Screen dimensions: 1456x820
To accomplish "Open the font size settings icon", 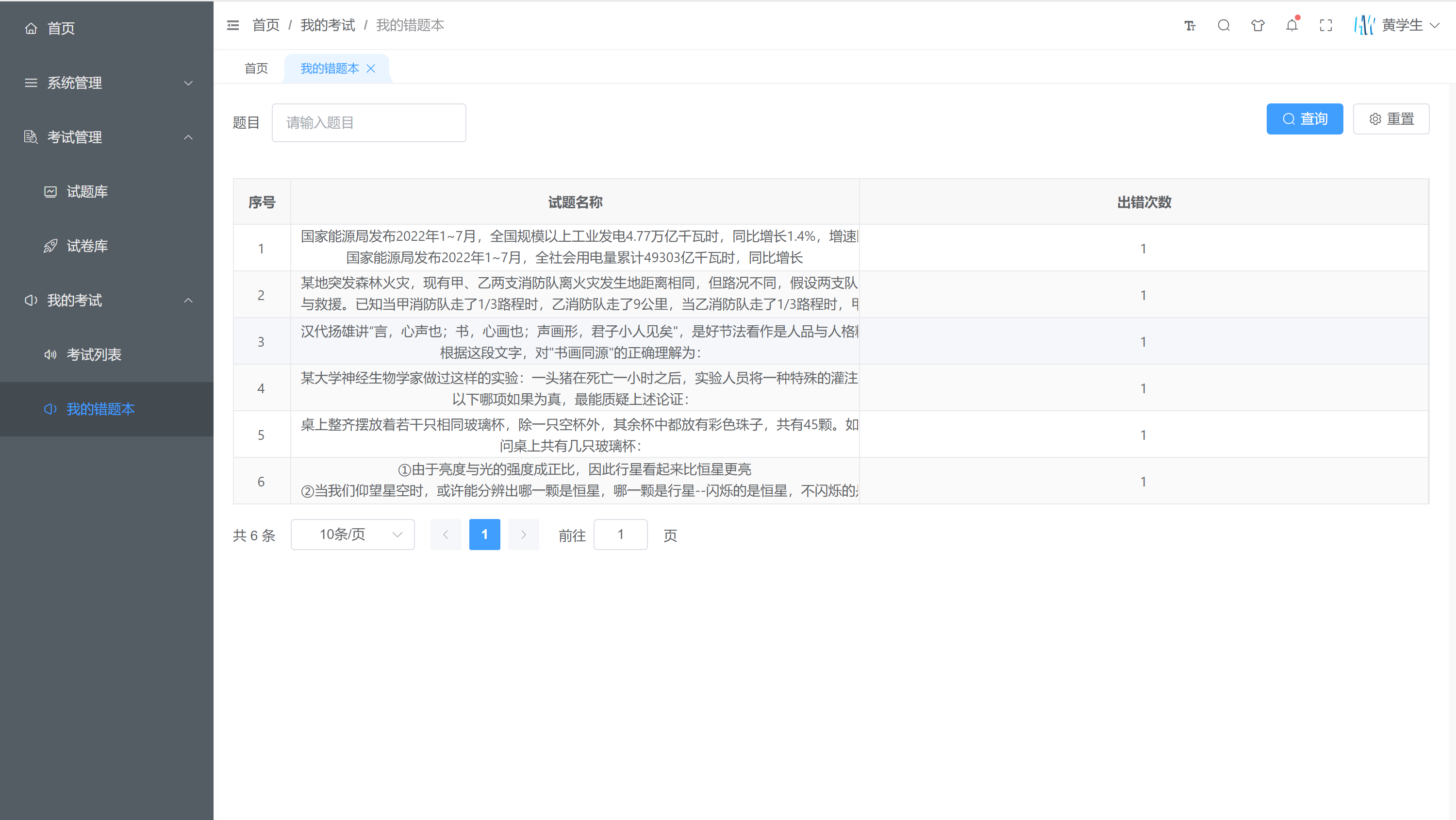I will click(x=1190, y=25).
